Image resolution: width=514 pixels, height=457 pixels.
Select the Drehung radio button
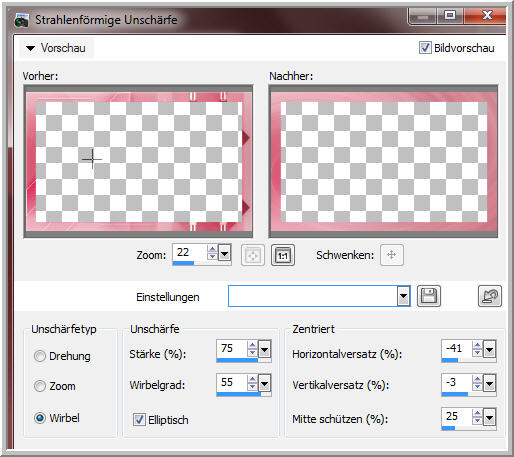(40, 356)
